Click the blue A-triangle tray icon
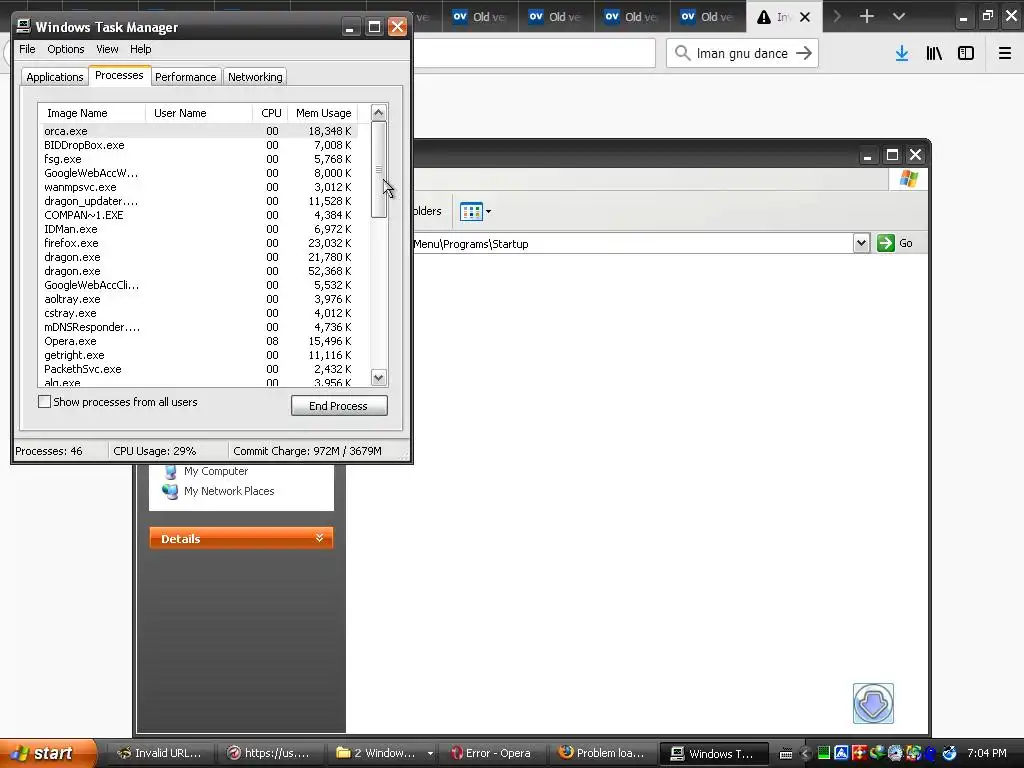1024x768 pixels. pyautogui.click(x=841, y=754)
